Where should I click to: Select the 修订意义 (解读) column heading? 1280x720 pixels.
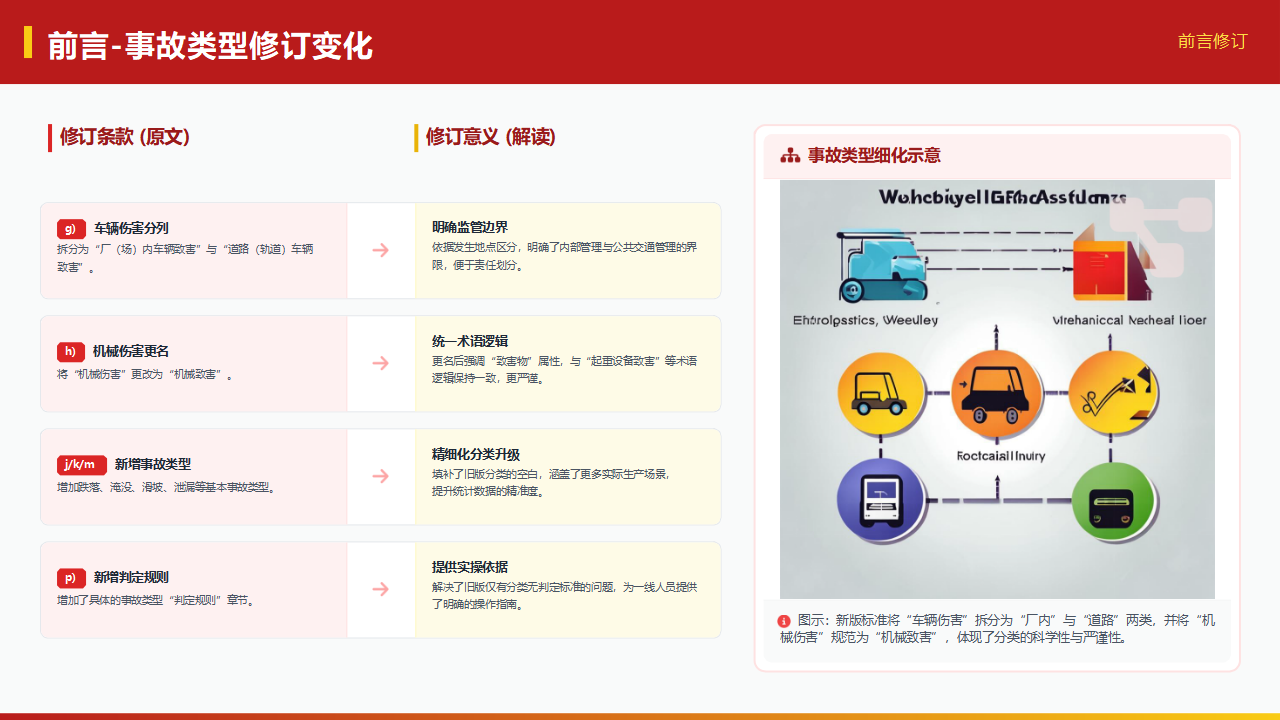tap(491, 137)
